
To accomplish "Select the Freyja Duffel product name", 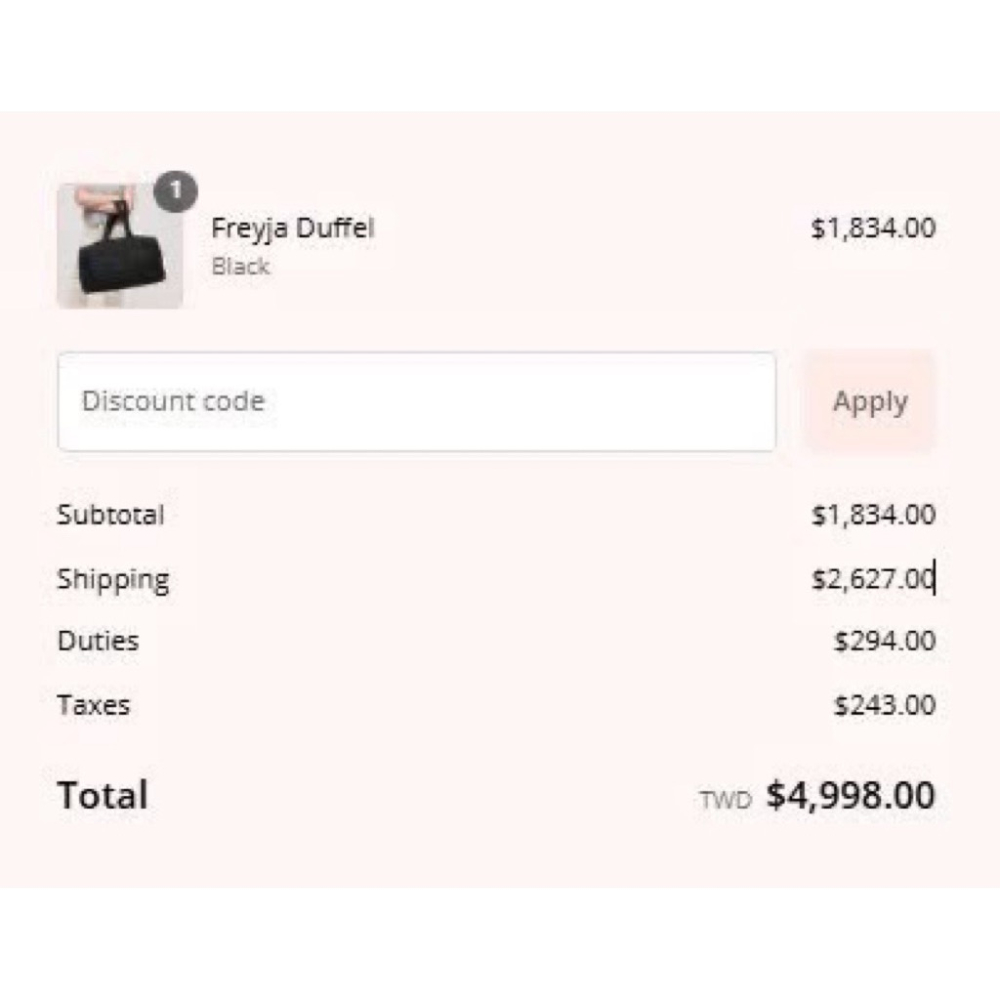I will point(292,228).
